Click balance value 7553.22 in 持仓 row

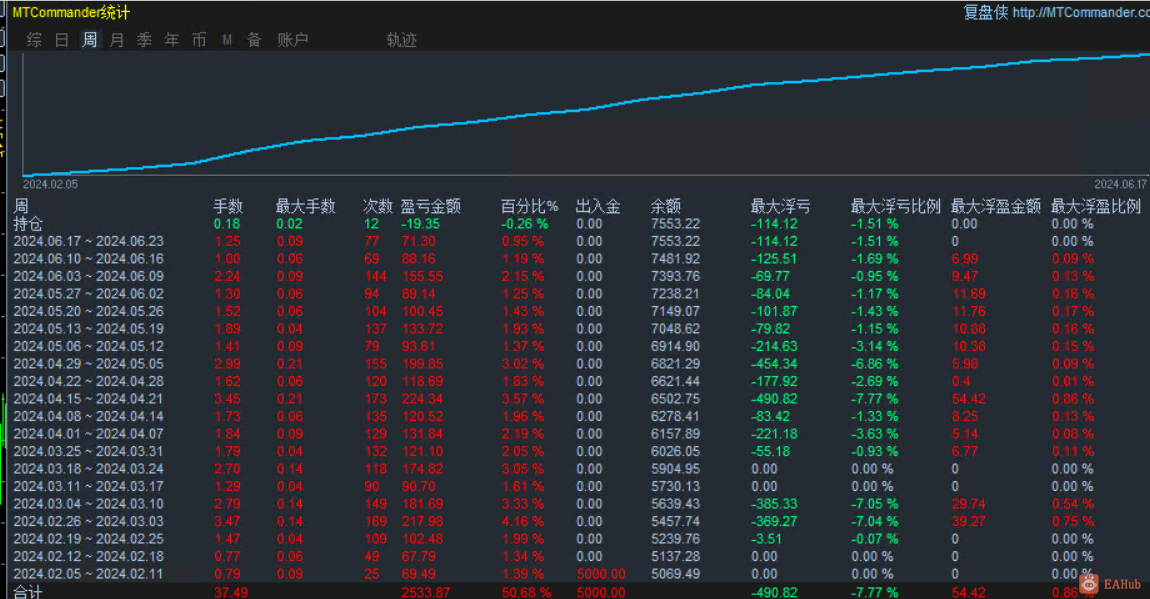(x=675, y=224)
